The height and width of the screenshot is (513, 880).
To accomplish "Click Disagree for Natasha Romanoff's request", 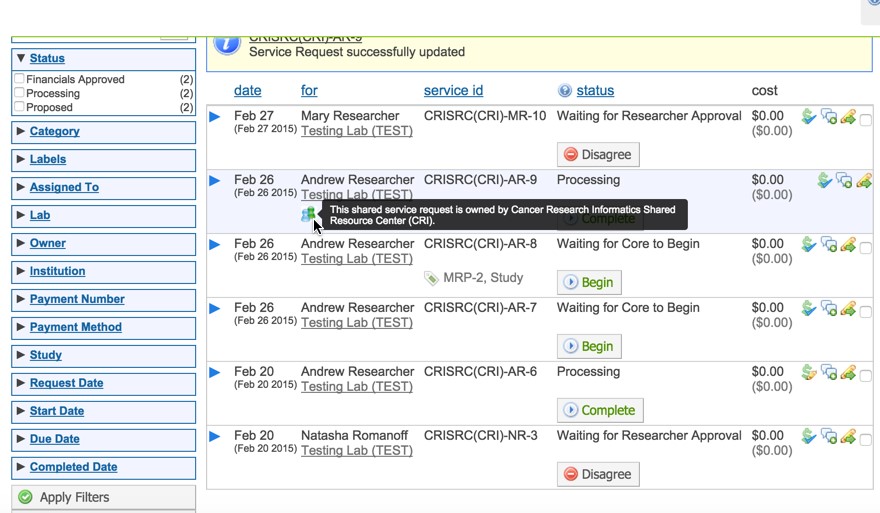I will 597,474.
